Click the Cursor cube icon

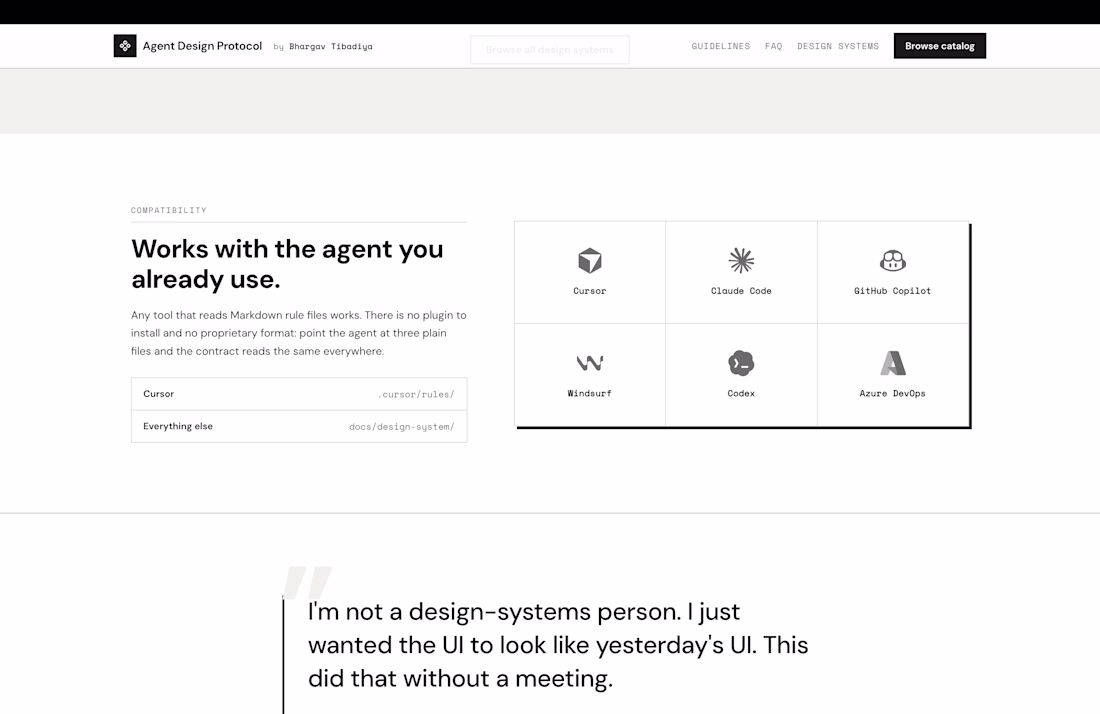pyautogui.click(x=589, y=260)
